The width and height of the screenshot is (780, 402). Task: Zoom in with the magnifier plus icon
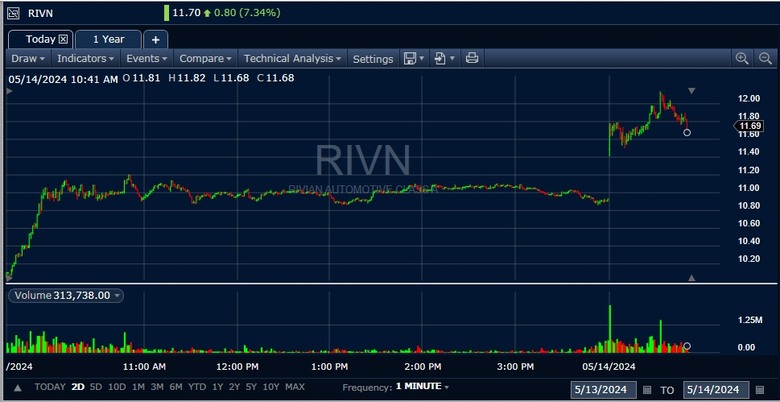click(x=742, y=59)
